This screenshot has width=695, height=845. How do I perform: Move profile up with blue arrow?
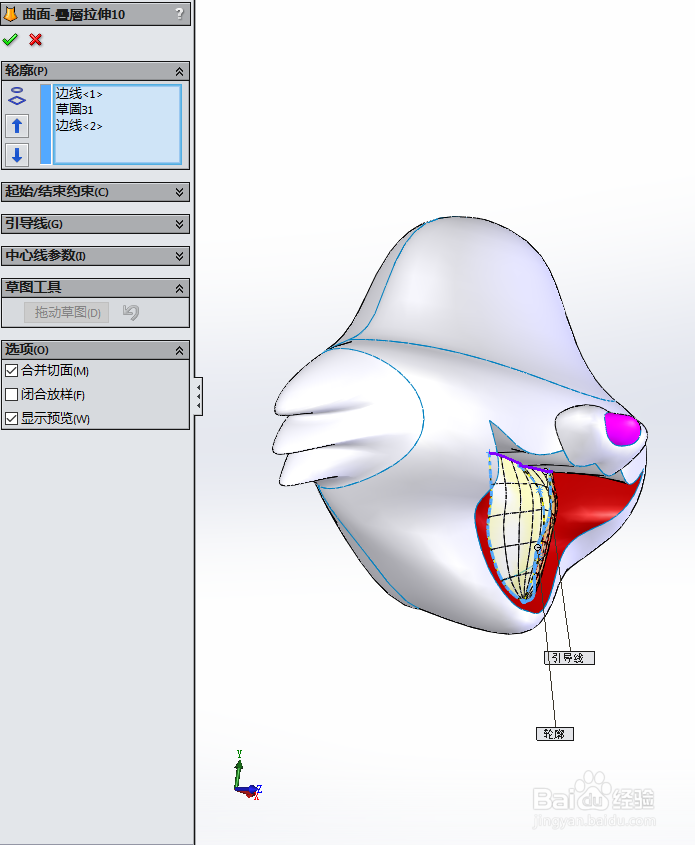tap(17, 126)
